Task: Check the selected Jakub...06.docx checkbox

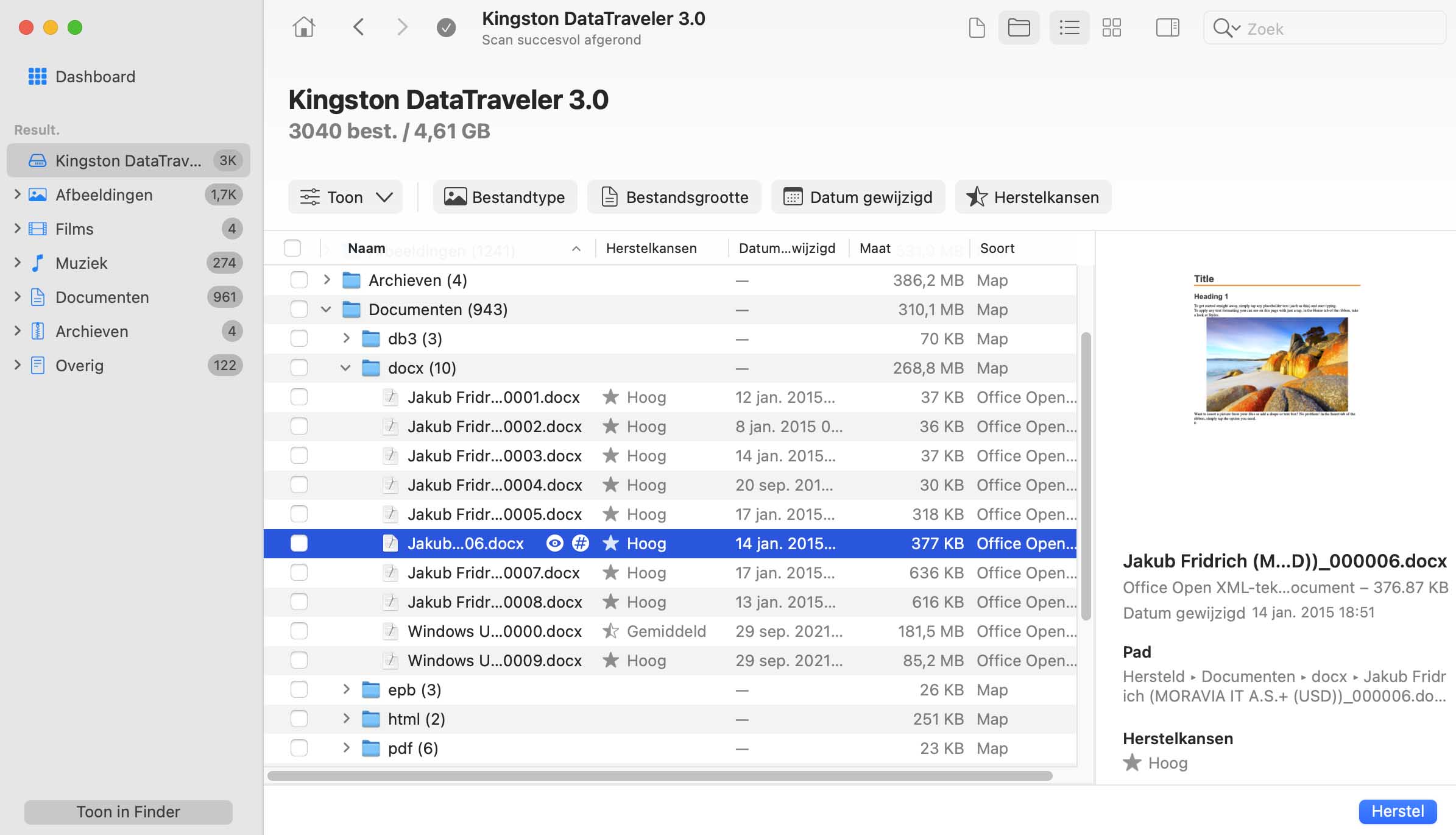Action: (299, 543)
